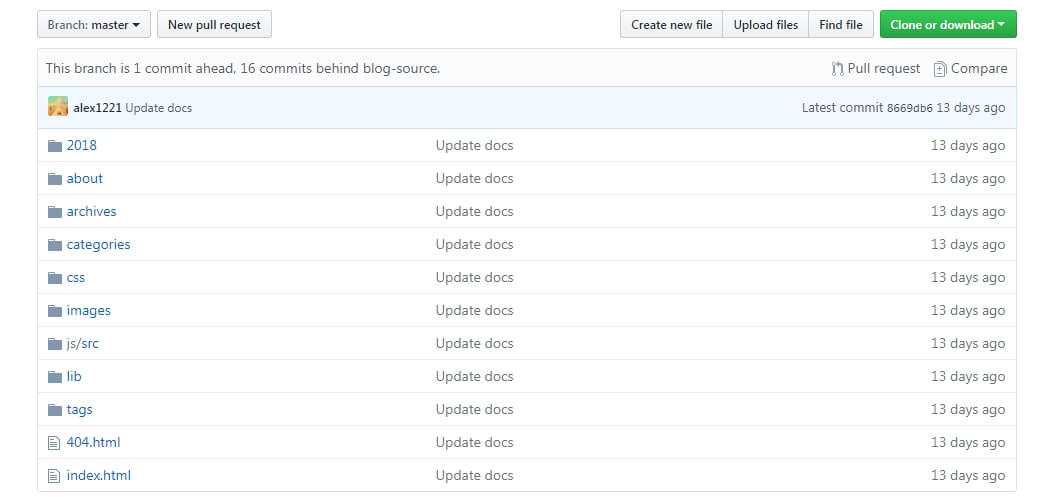The width and height of the screenshot is (1049, 497).
Task: Open the archives folder
Action: pyautogui.click(x=92, y=211)
